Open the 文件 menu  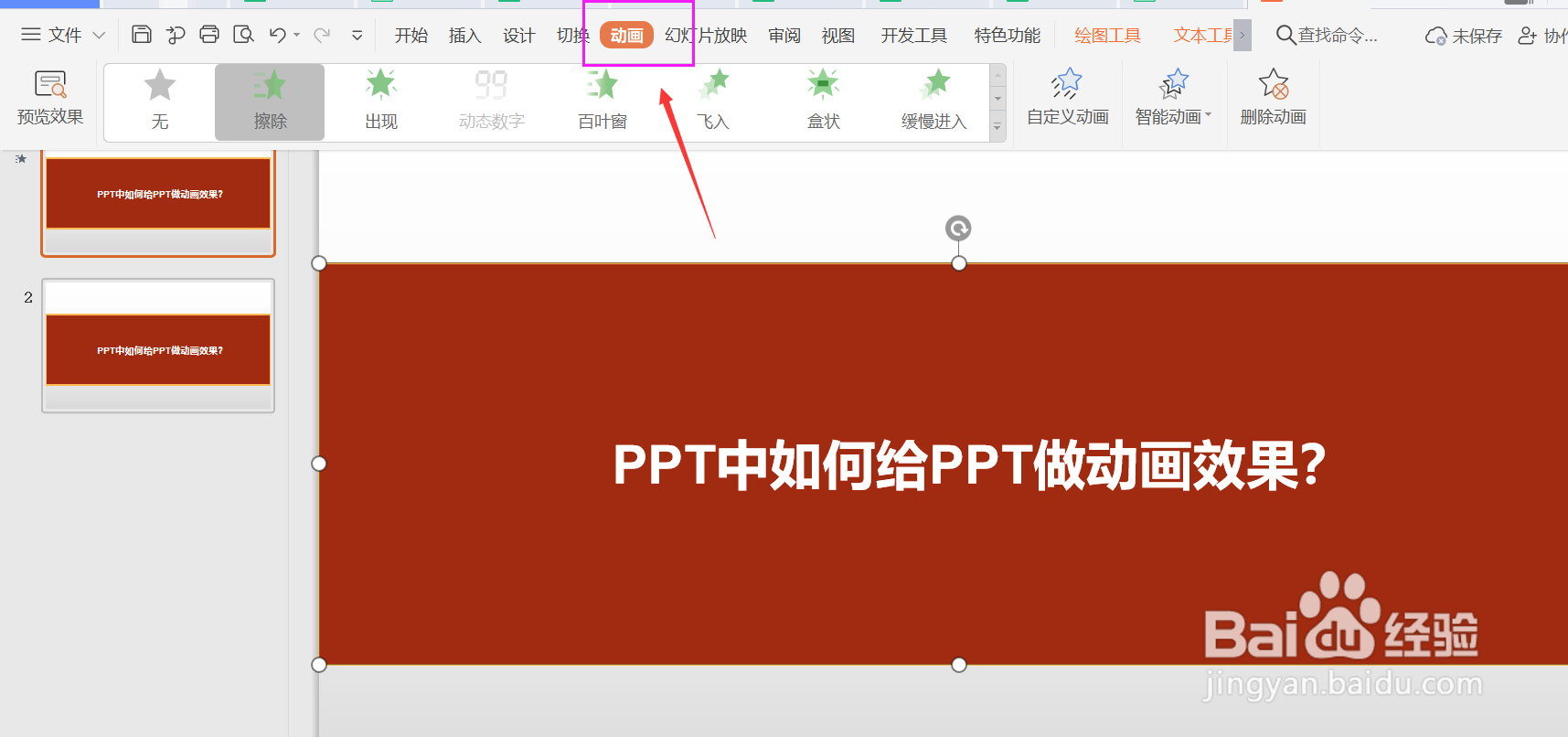click(x=52, y=35)
